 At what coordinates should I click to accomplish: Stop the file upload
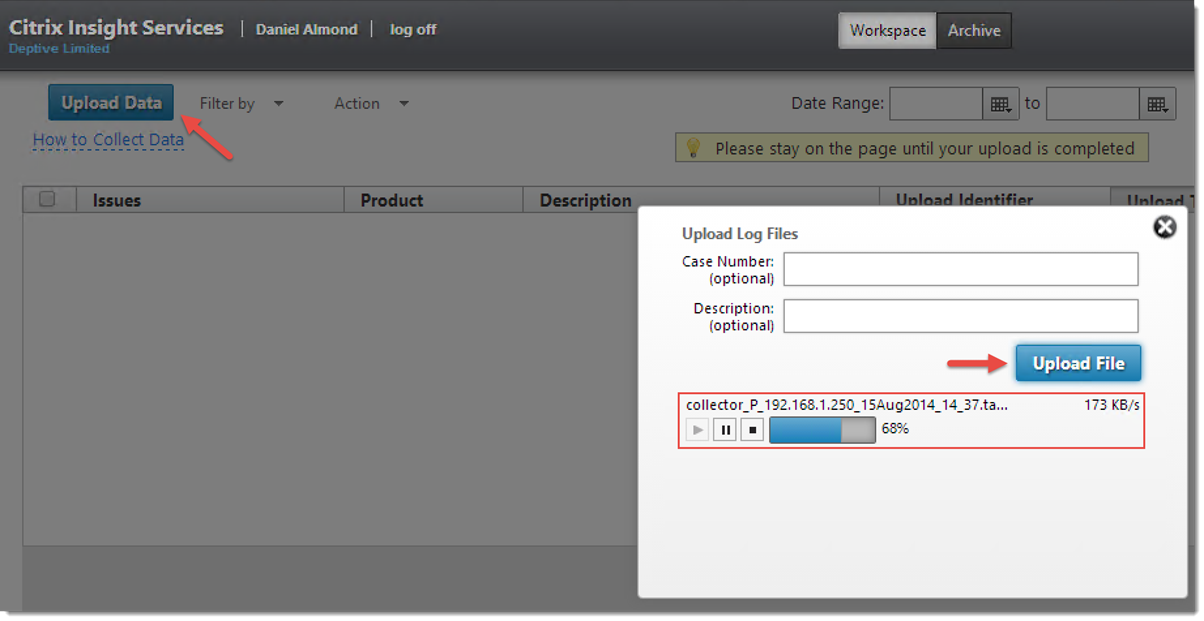753,430
